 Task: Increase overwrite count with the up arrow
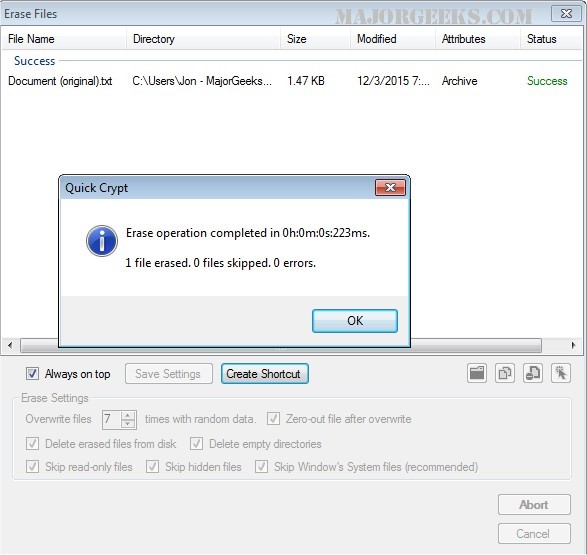click(x=128, y=415)
